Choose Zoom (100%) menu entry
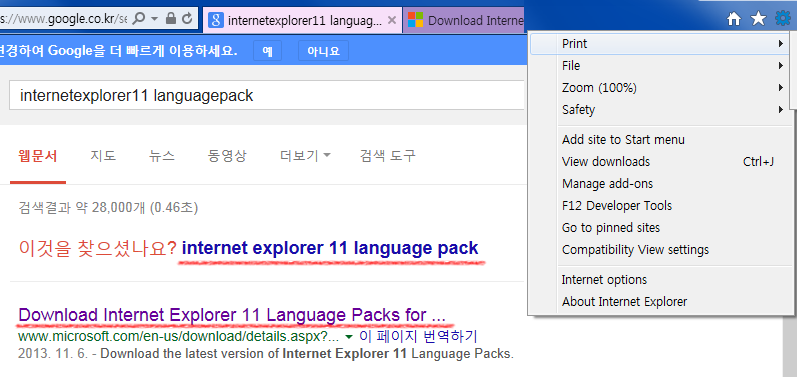 click(659, 87)
